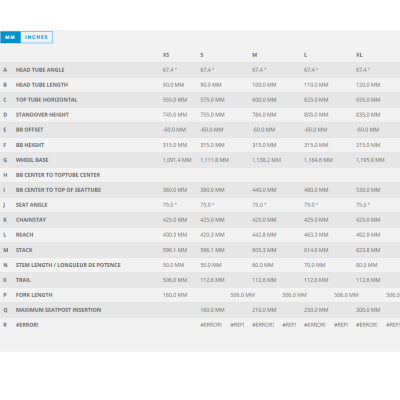This screenshot has width=400, height=400.
Task: Click the WHEEL BASE row label
Action: 32,160
